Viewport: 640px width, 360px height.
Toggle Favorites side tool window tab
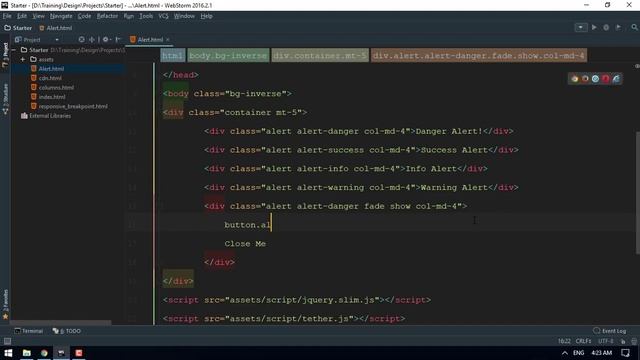tap(5, 304)
